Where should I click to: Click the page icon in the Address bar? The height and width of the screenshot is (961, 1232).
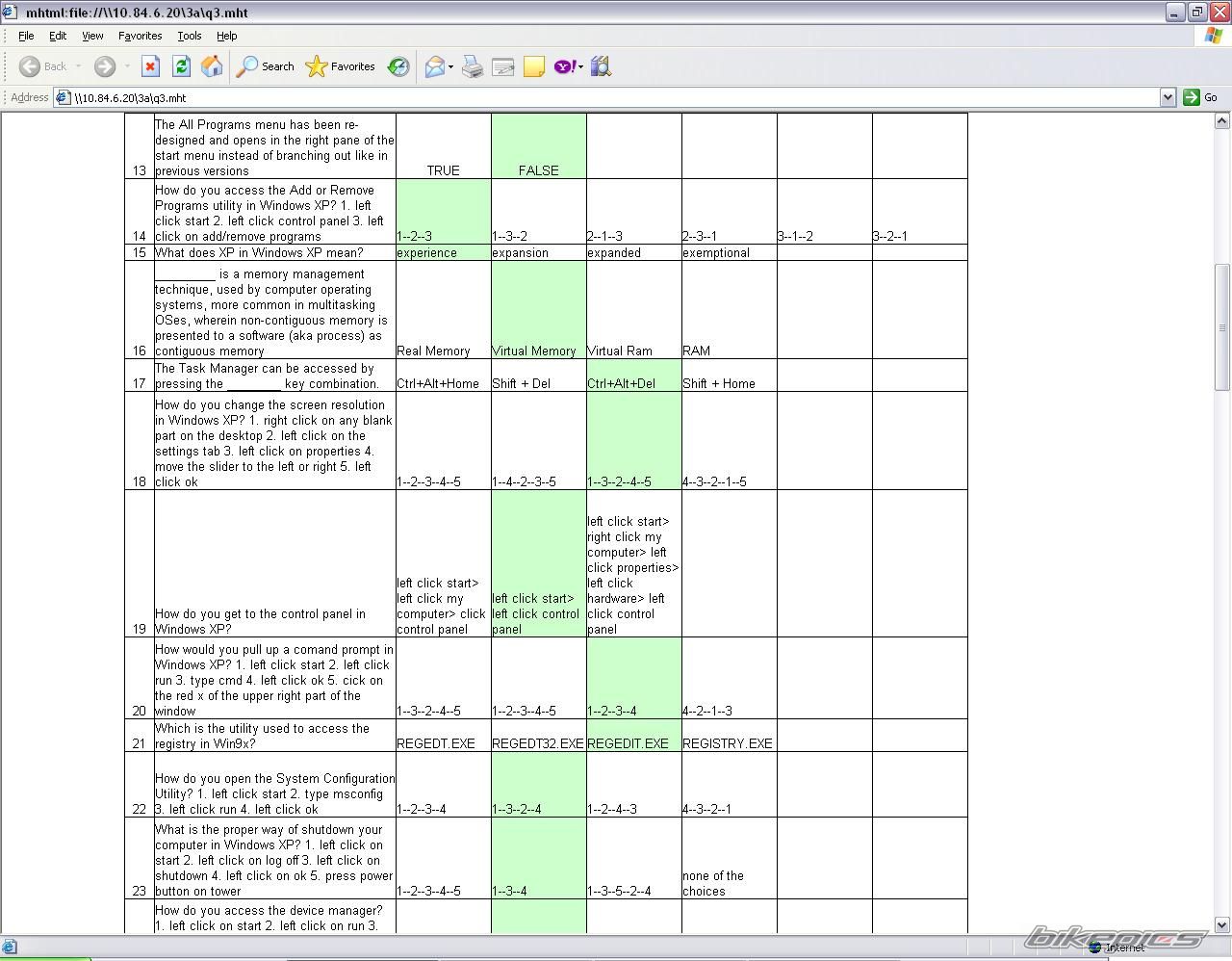click(x=63, y=97)
